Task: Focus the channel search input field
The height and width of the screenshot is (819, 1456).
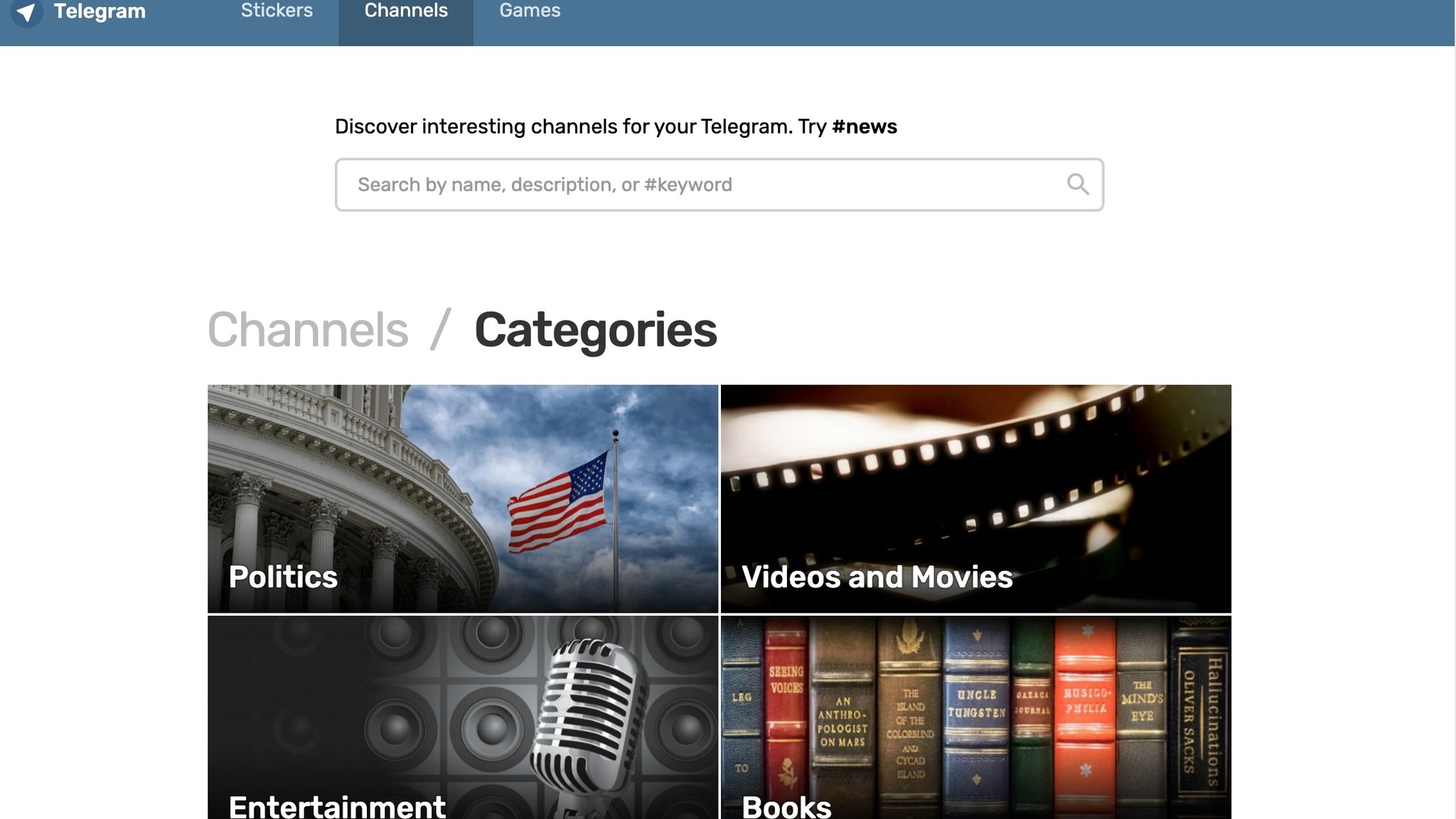Action: coord(719,185)
